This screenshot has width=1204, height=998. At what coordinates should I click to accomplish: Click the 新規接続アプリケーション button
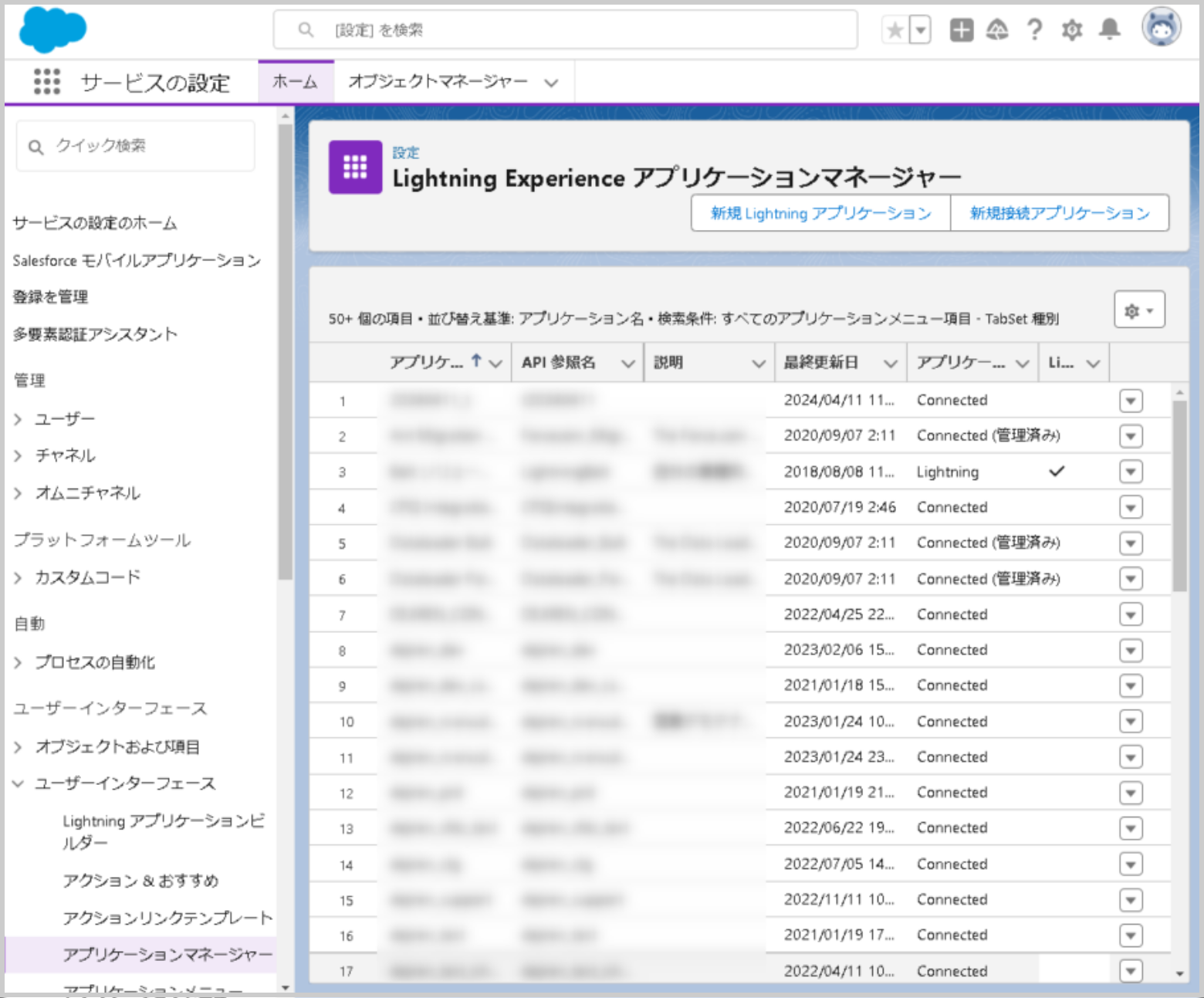point(1060,213)
